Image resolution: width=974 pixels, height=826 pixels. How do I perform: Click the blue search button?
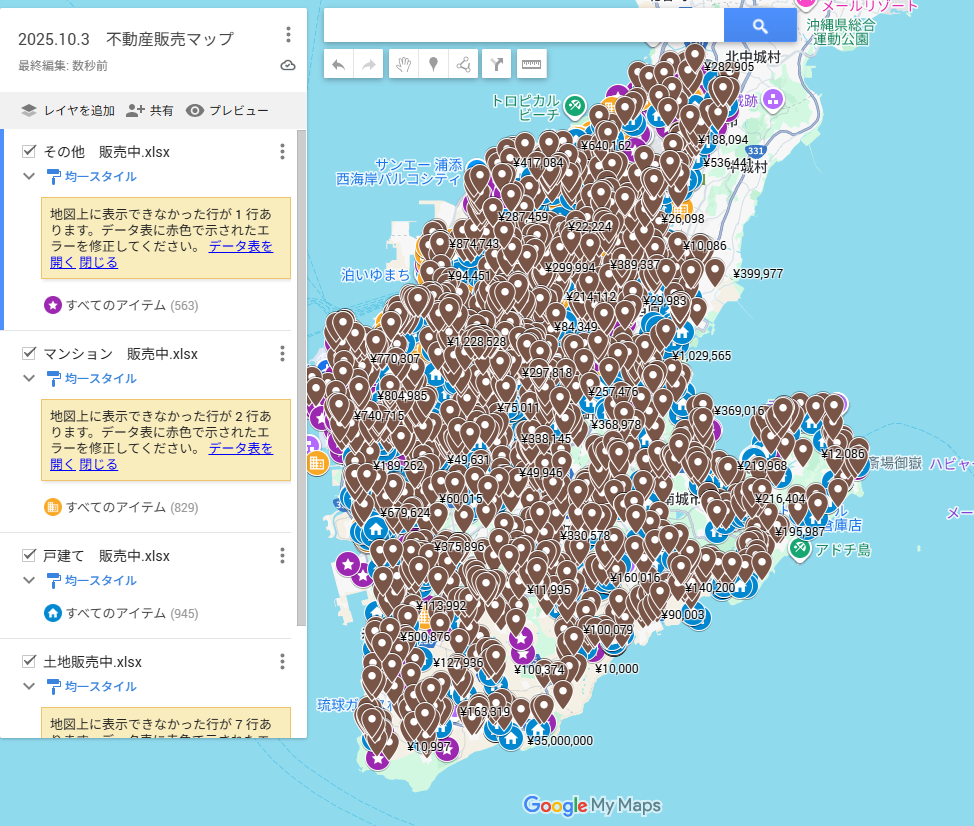coord(760,26)
